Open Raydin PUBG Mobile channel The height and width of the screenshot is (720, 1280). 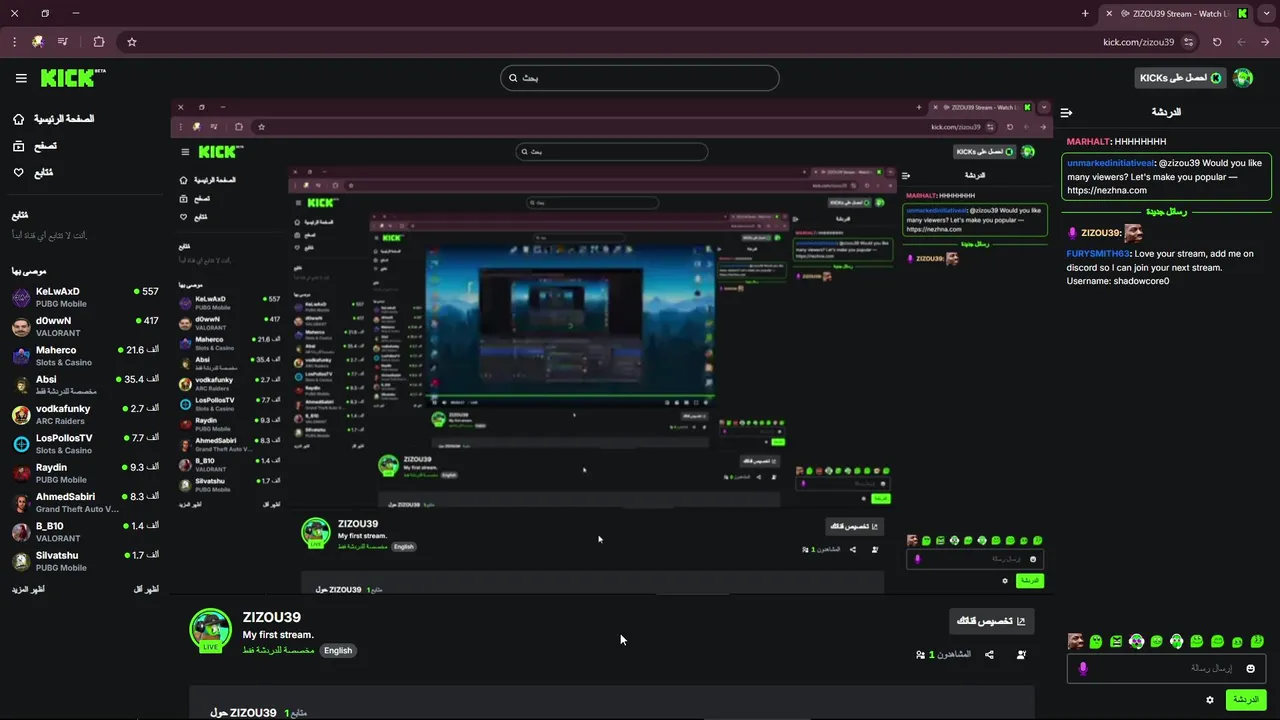(x=85, y=473)
